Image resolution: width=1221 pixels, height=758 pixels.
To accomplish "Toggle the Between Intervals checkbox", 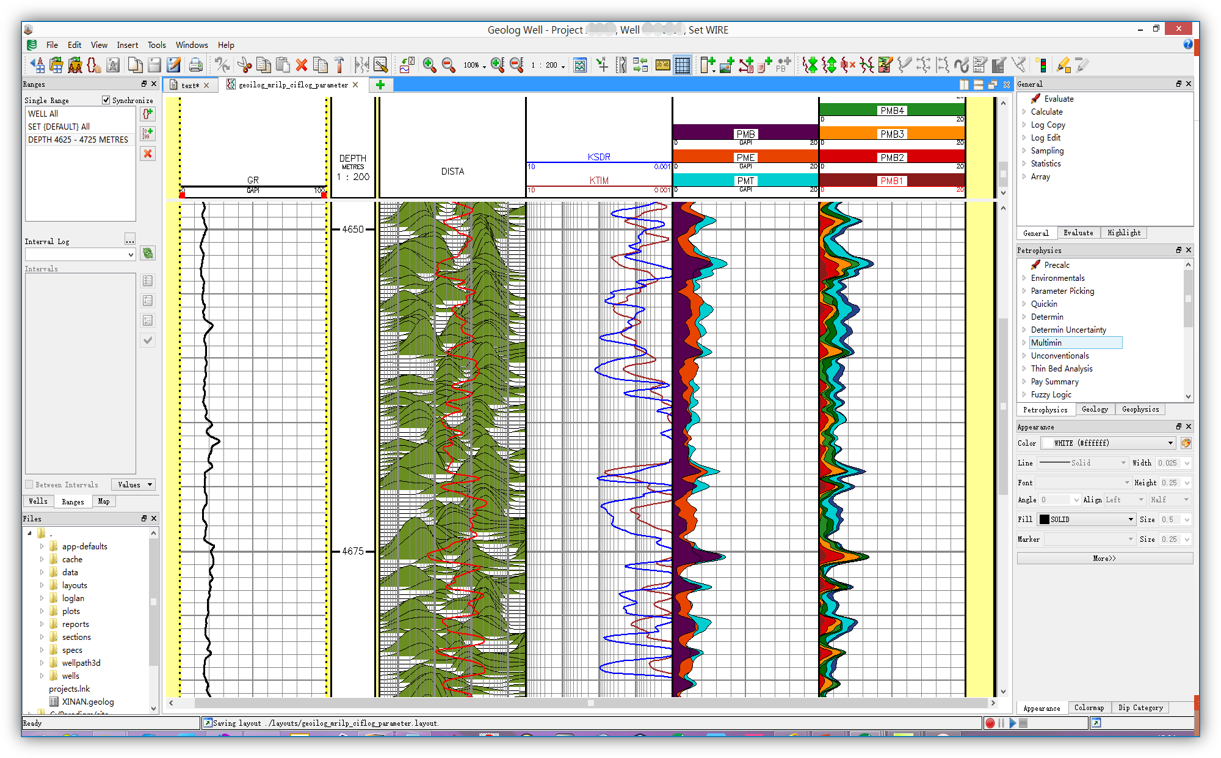I will pos(30,485).
